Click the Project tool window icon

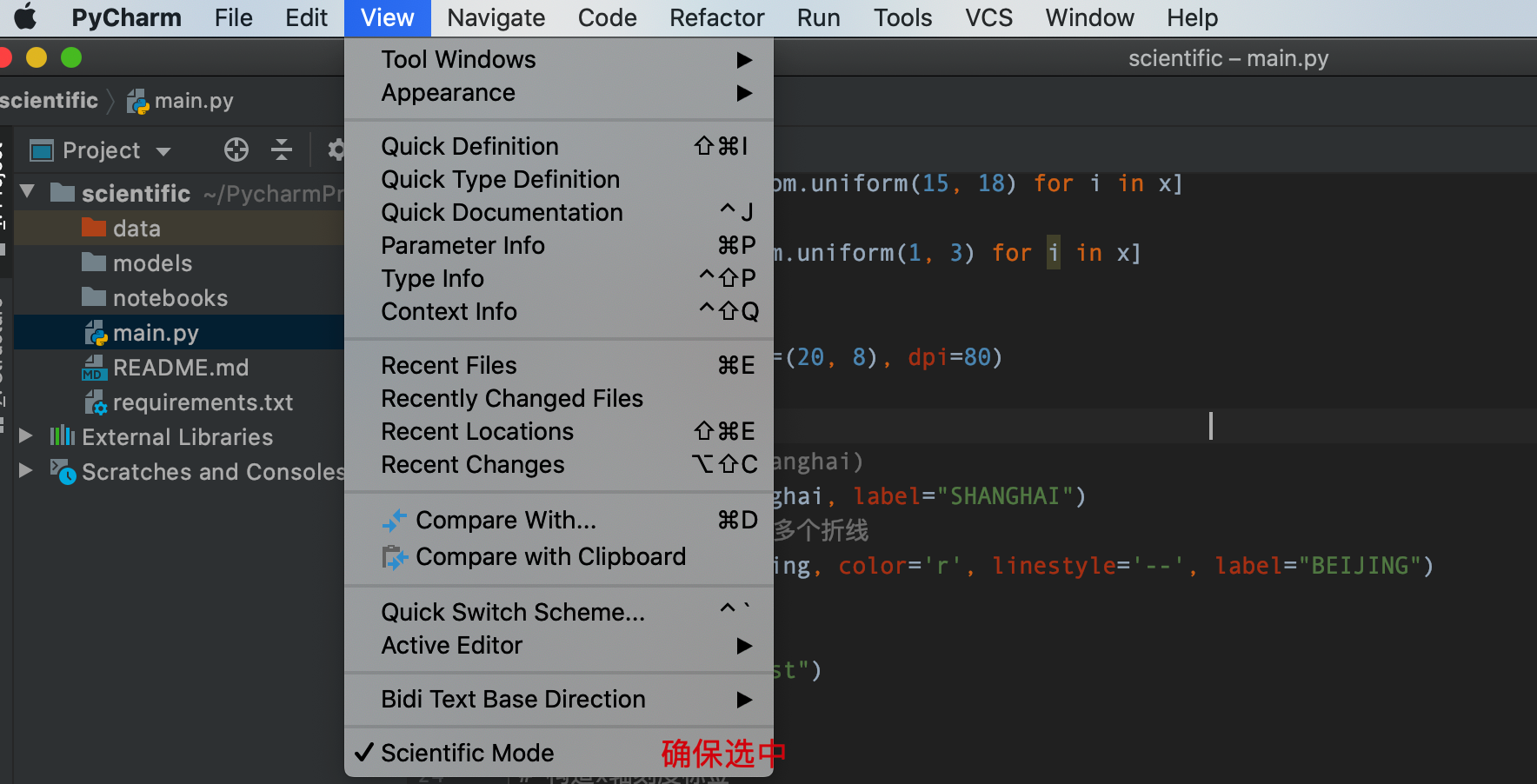(42, 150)
